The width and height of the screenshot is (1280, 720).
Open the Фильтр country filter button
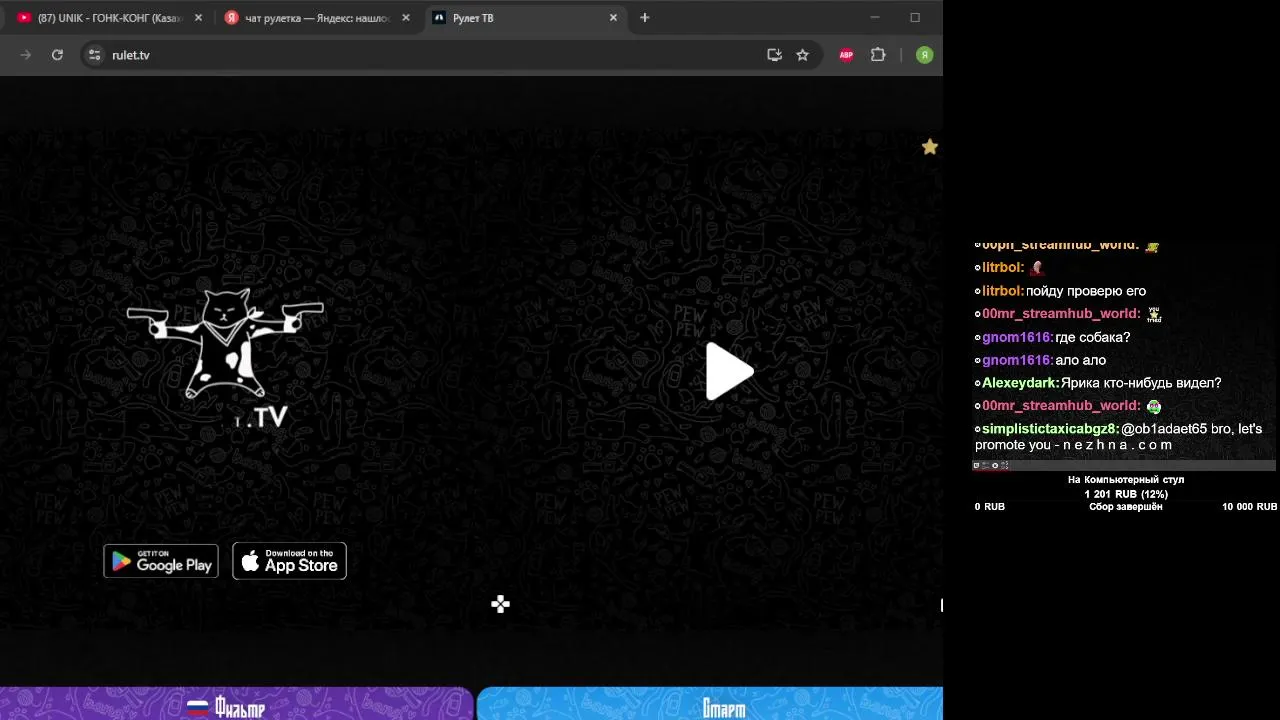point(236,704)
